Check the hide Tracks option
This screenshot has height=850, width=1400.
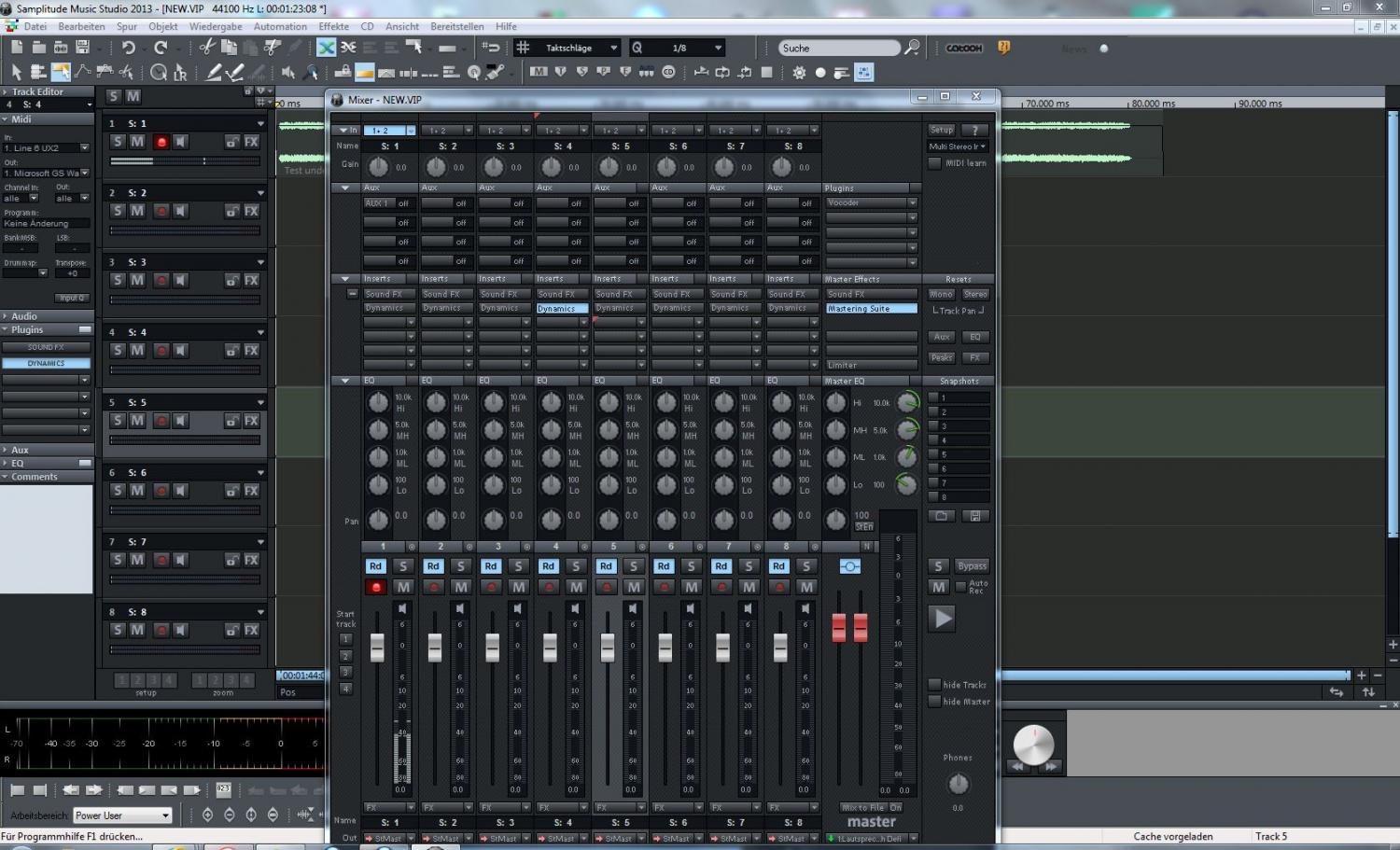point(934,685)
